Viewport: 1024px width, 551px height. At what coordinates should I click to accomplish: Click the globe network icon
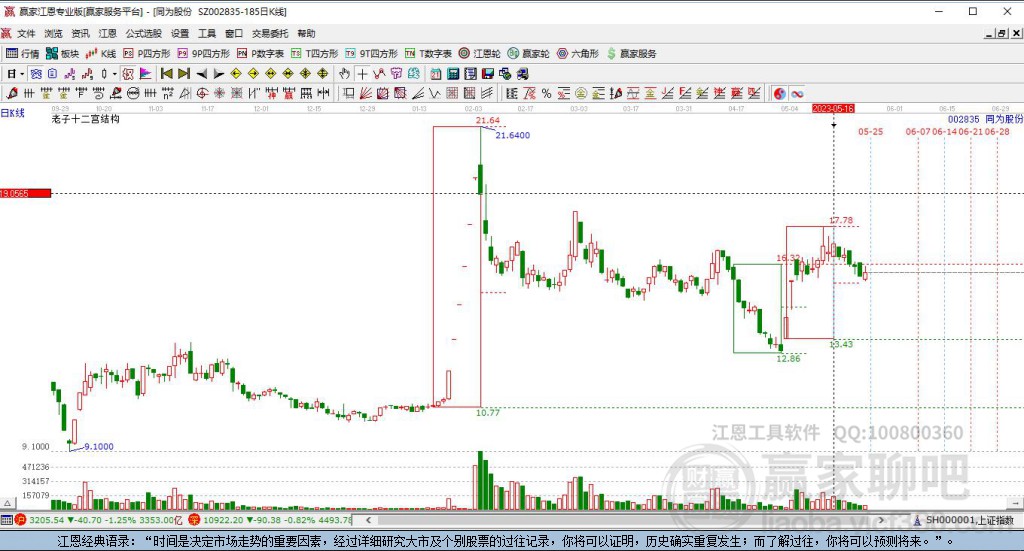(x=505, y=74)
